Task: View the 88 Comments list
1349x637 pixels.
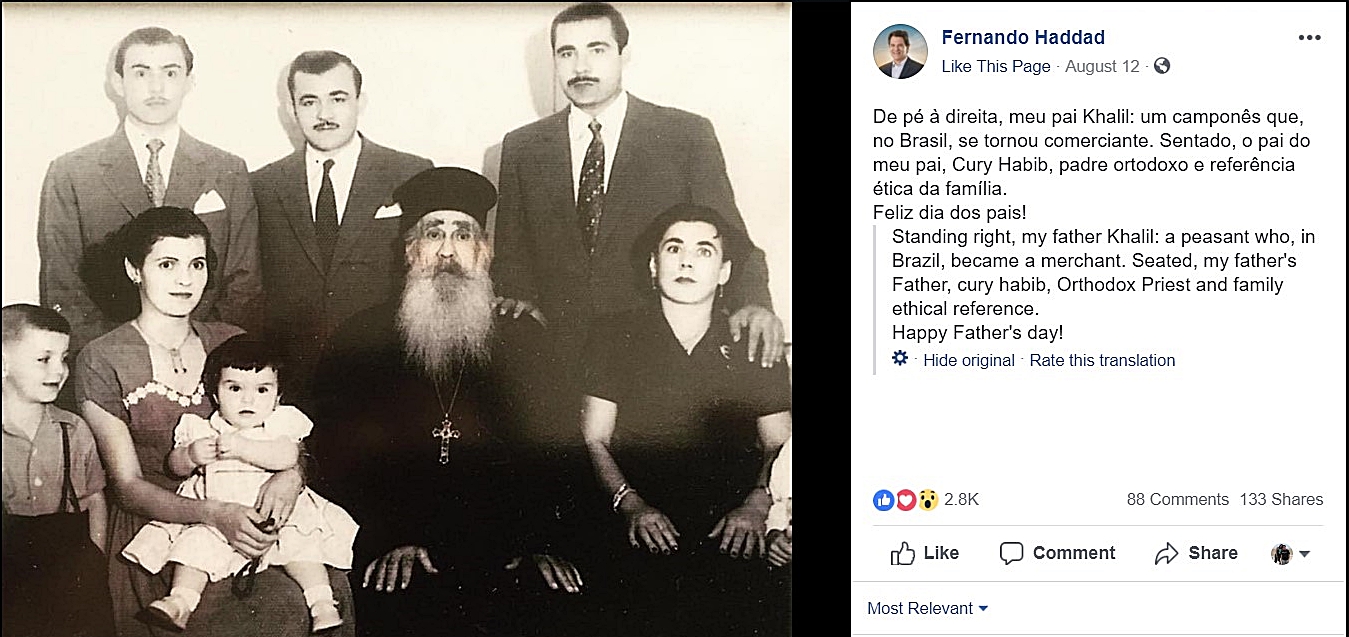Action: pyautogui.click(x=1178, y=499)
